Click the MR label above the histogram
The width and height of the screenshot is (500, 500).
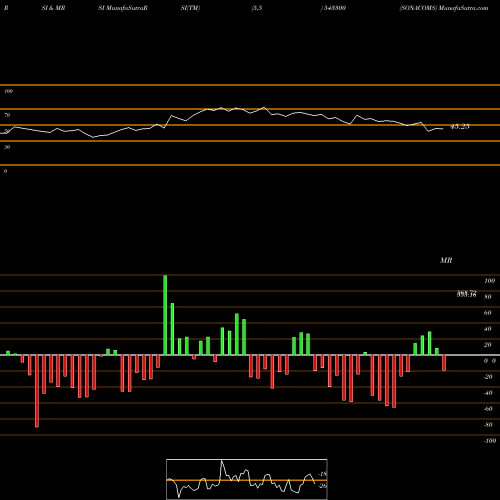coord(446,260)
